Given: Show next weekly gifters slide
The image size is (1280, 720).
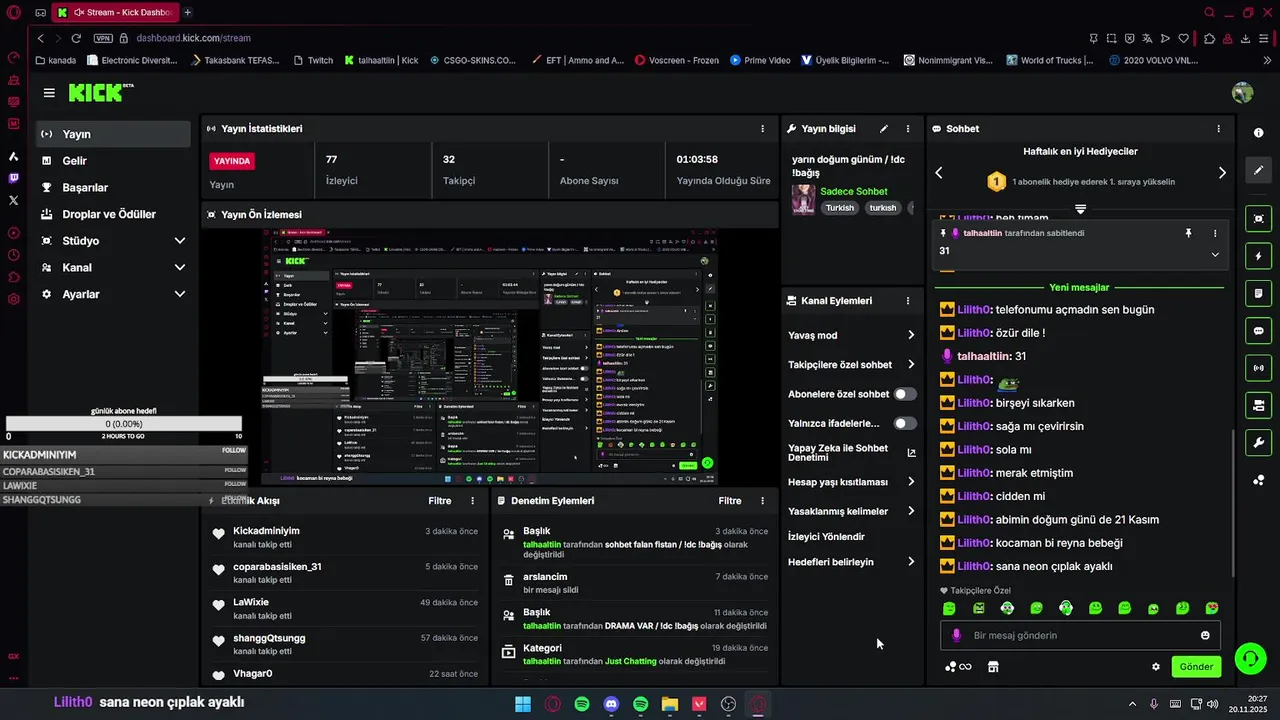Looking at the screenshot, I should pyautogui.click(x=1222, y=173).
